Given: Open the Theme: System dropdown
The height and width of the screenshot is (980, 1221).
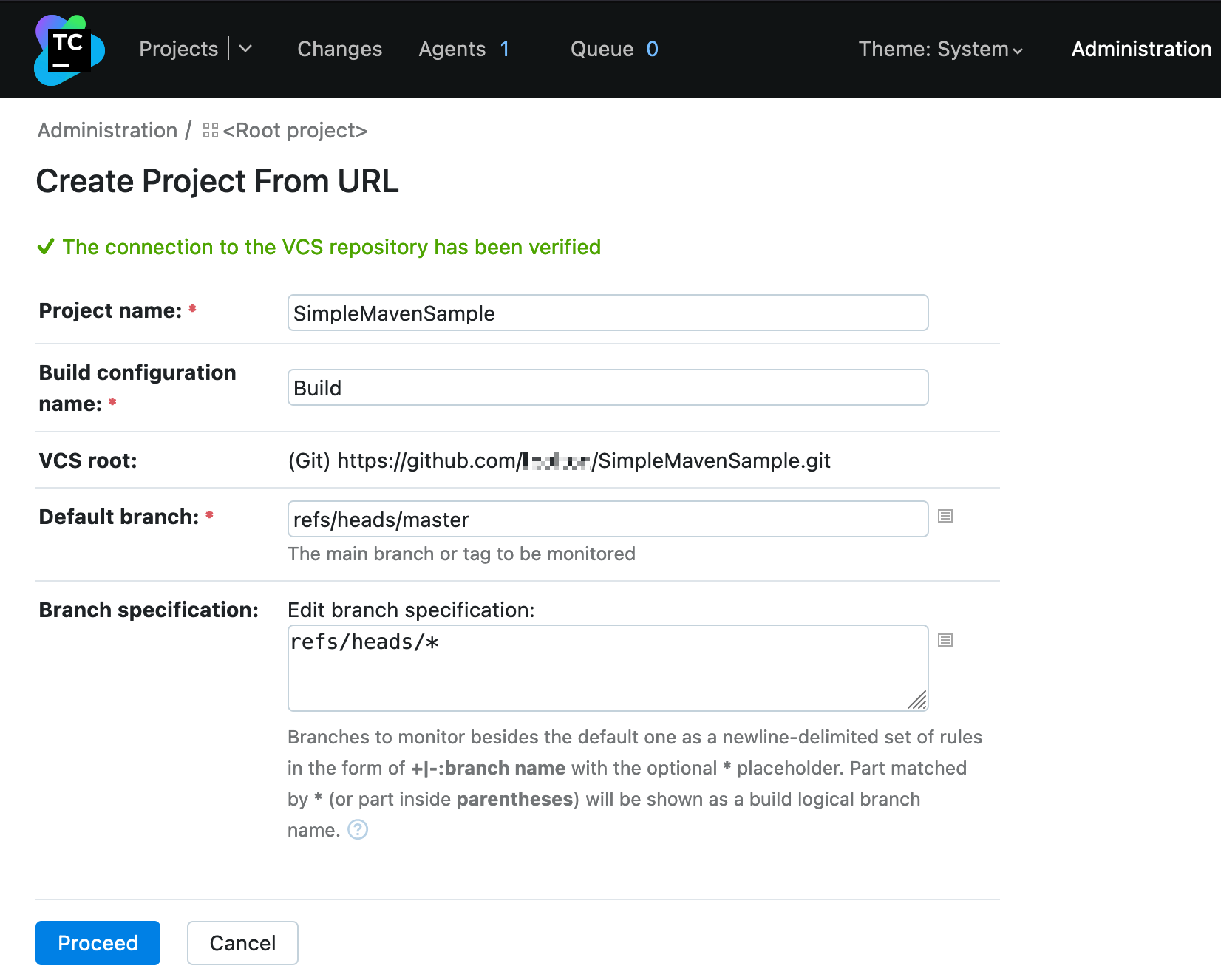Looking at the screenshot, I should [940, 50].
